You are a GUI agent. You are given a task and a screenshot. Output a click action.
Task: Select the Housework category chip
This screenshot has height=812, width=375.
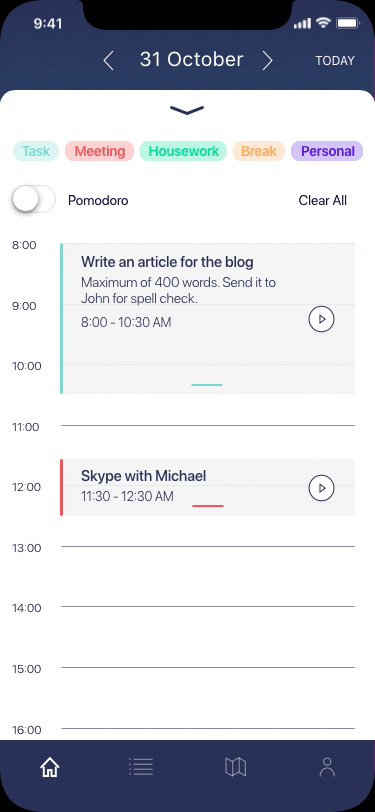[183, 151]
